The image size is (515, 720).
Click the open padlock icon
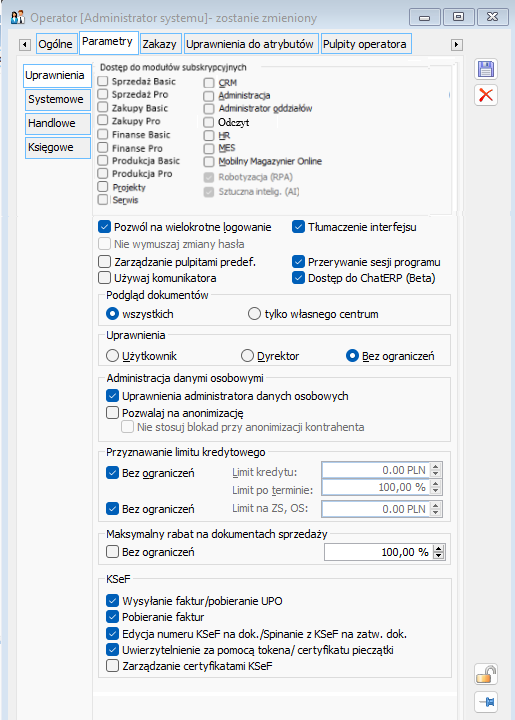click(x=486, y=675)
